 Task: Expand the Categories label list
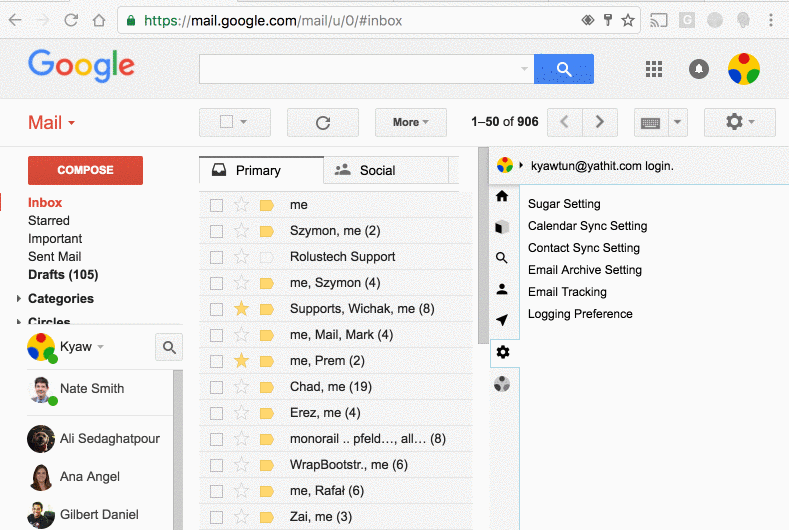(x=19, y=298)
